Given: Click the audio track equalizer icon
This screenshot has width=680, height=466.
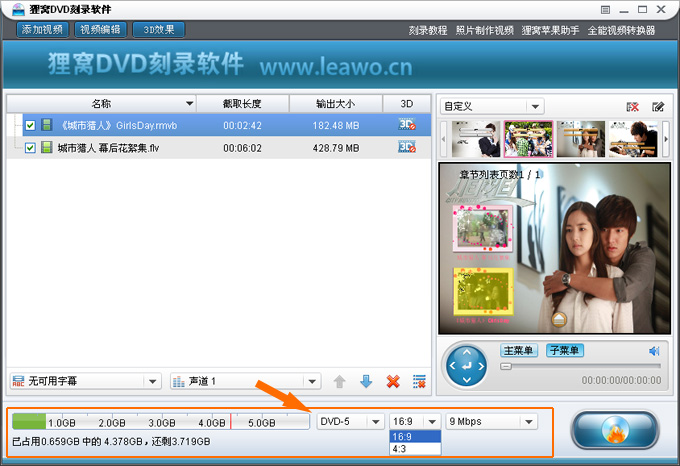Looking at the screenshot, I should pos(179,381).
